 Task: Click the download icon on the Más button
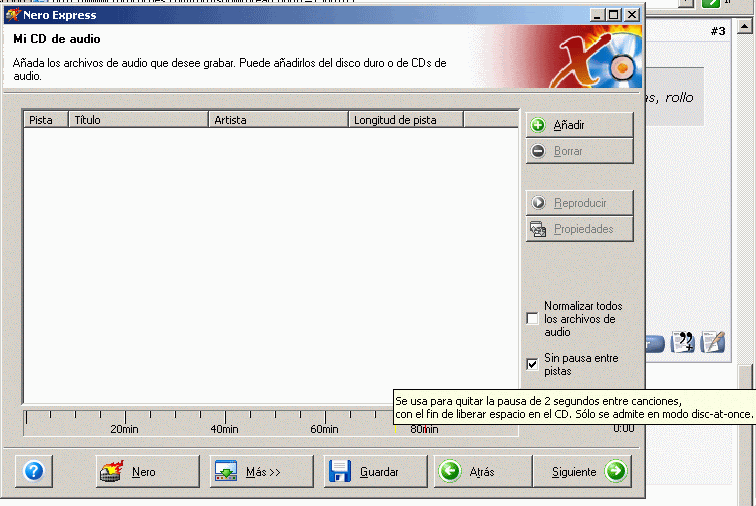pyautogui.click(x=226, y=471)
